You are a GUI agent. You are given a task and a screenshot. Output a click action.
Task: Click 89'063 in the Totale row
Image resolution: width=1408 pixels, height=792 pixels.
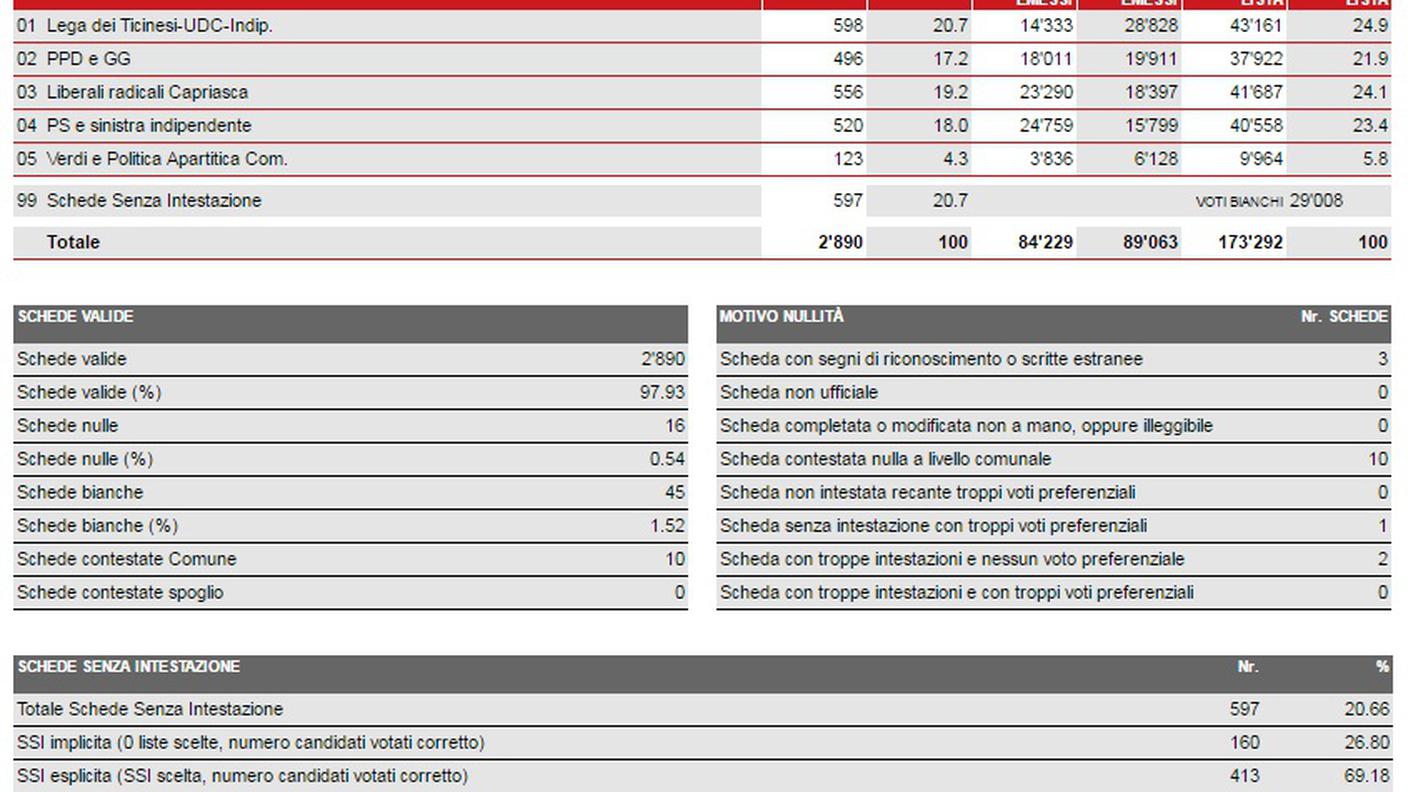(1150, 242)
